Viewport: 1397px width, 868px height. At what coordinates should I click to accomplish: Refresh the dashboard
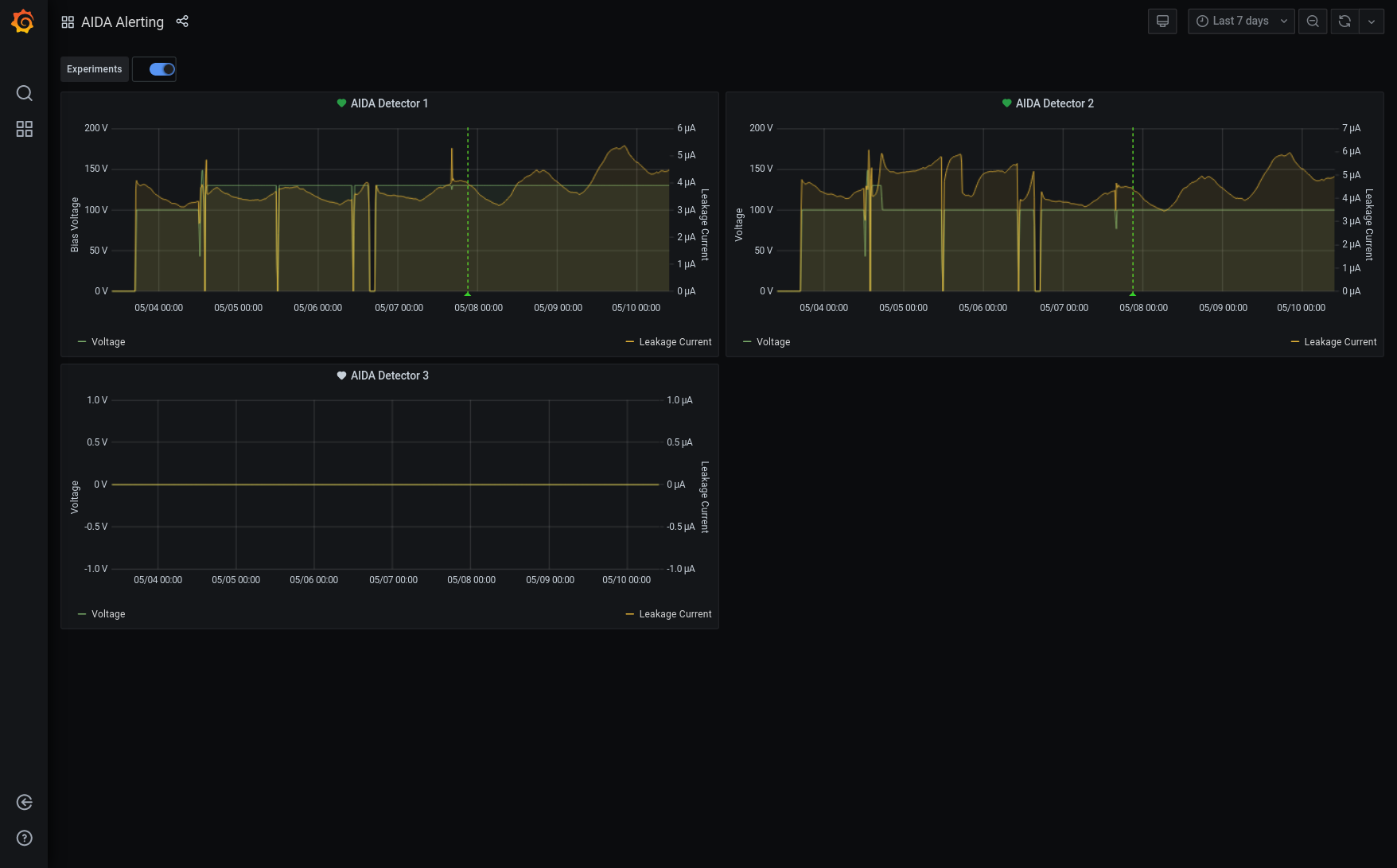point(1344,21)
